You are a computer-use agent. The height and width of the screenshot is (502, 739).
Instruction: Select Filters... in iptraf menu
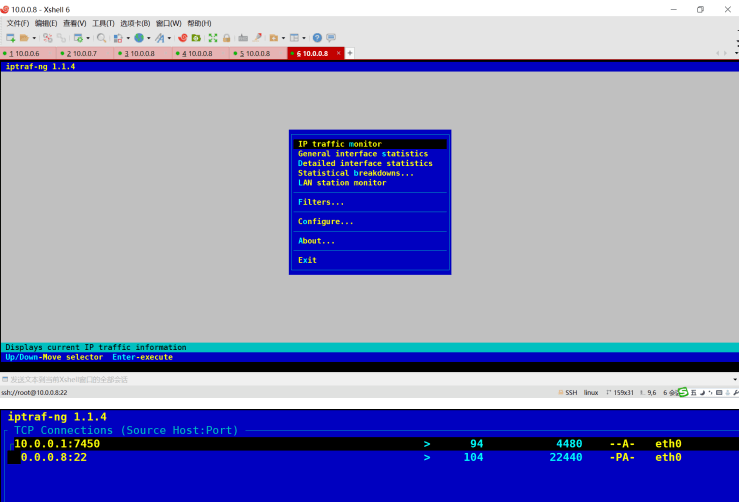370,202
